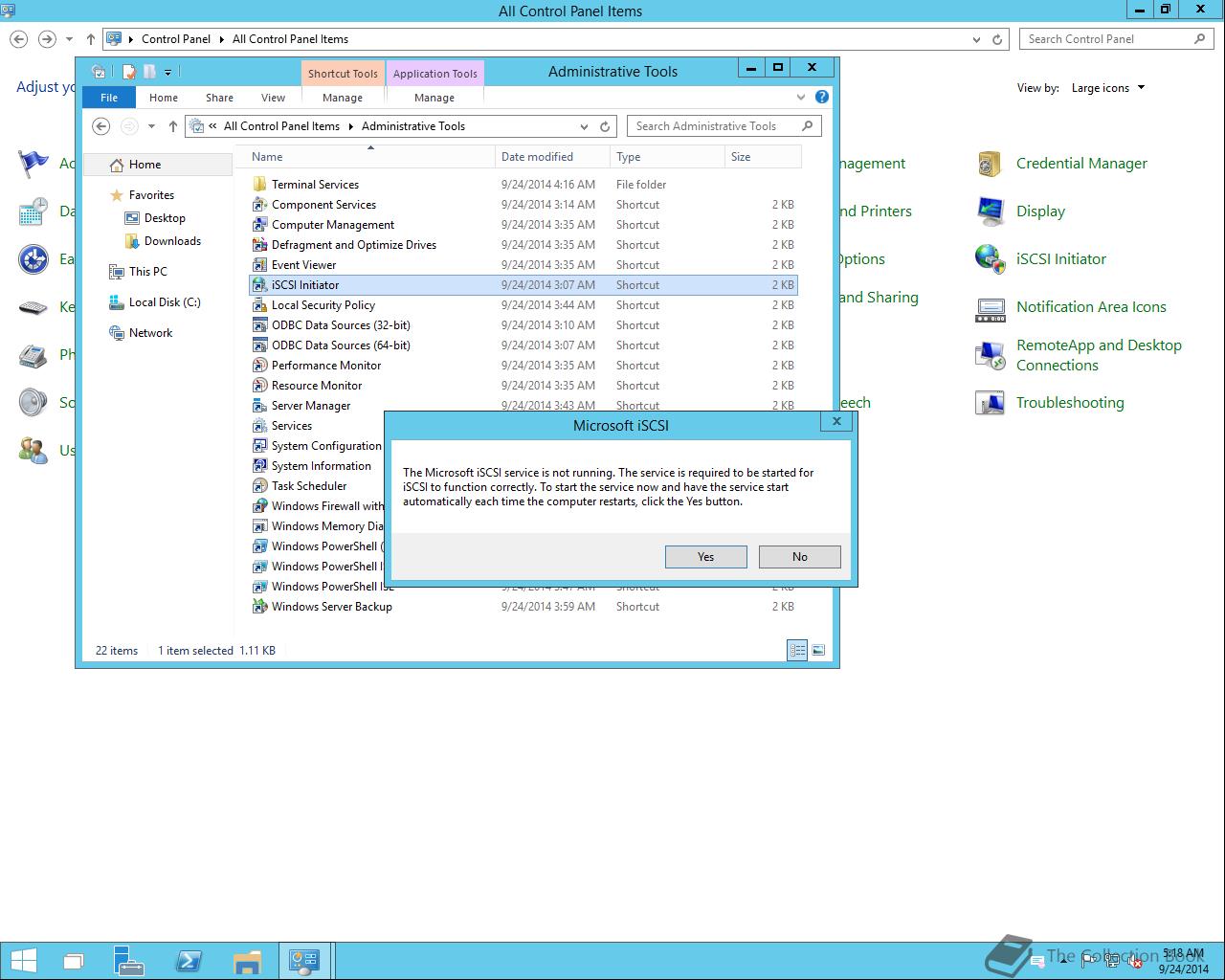Select the Server Manager shortcut icon
The height and width of the screenshot is (980, 1225).
click(x=259, y=406)
